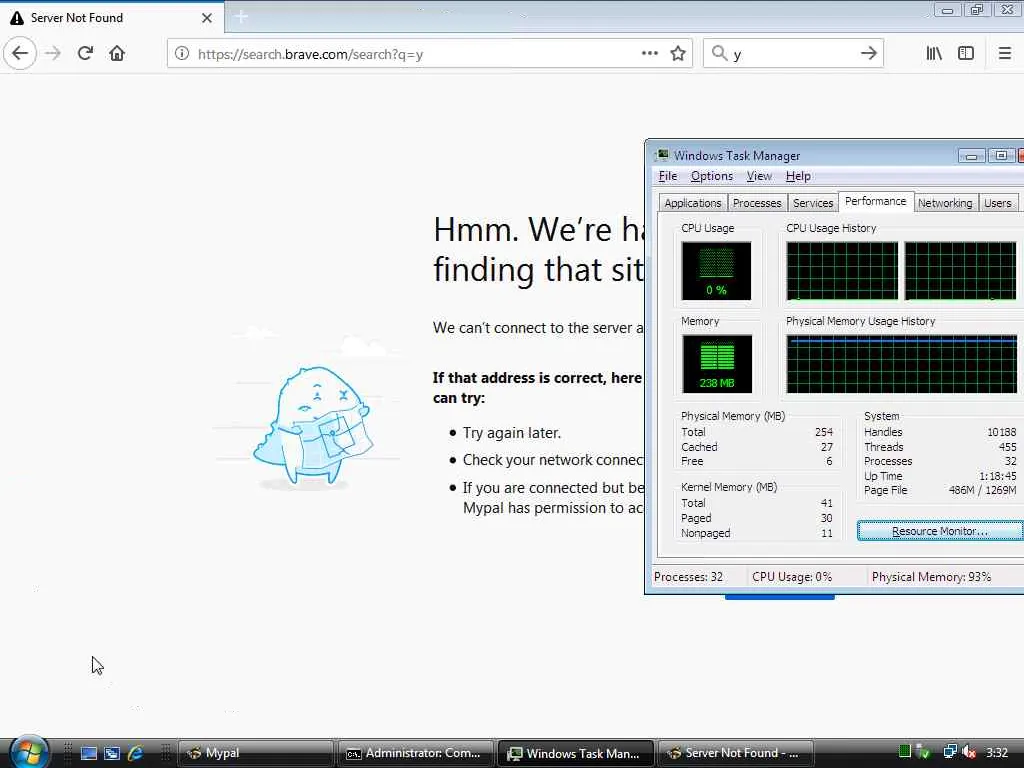
Task: Click status bar Processes: 32
Action: (688, 577)
